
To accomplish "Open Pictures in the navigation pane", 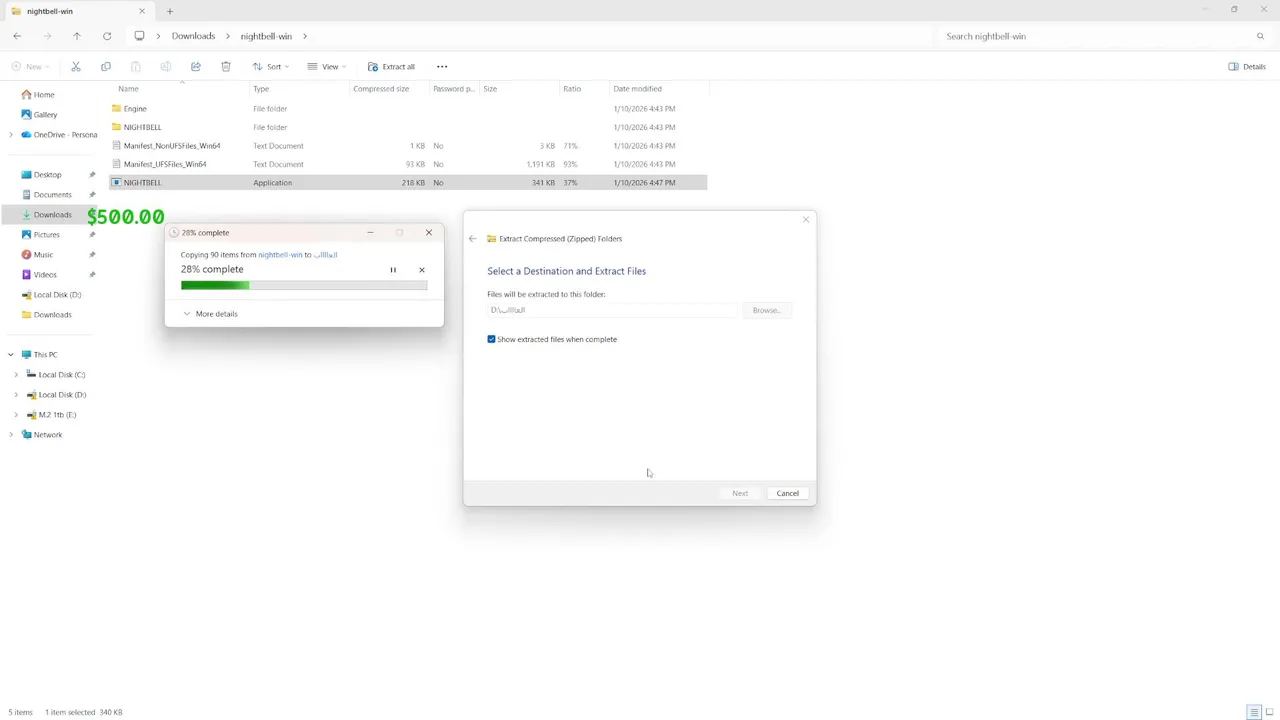I will (47, 235).
